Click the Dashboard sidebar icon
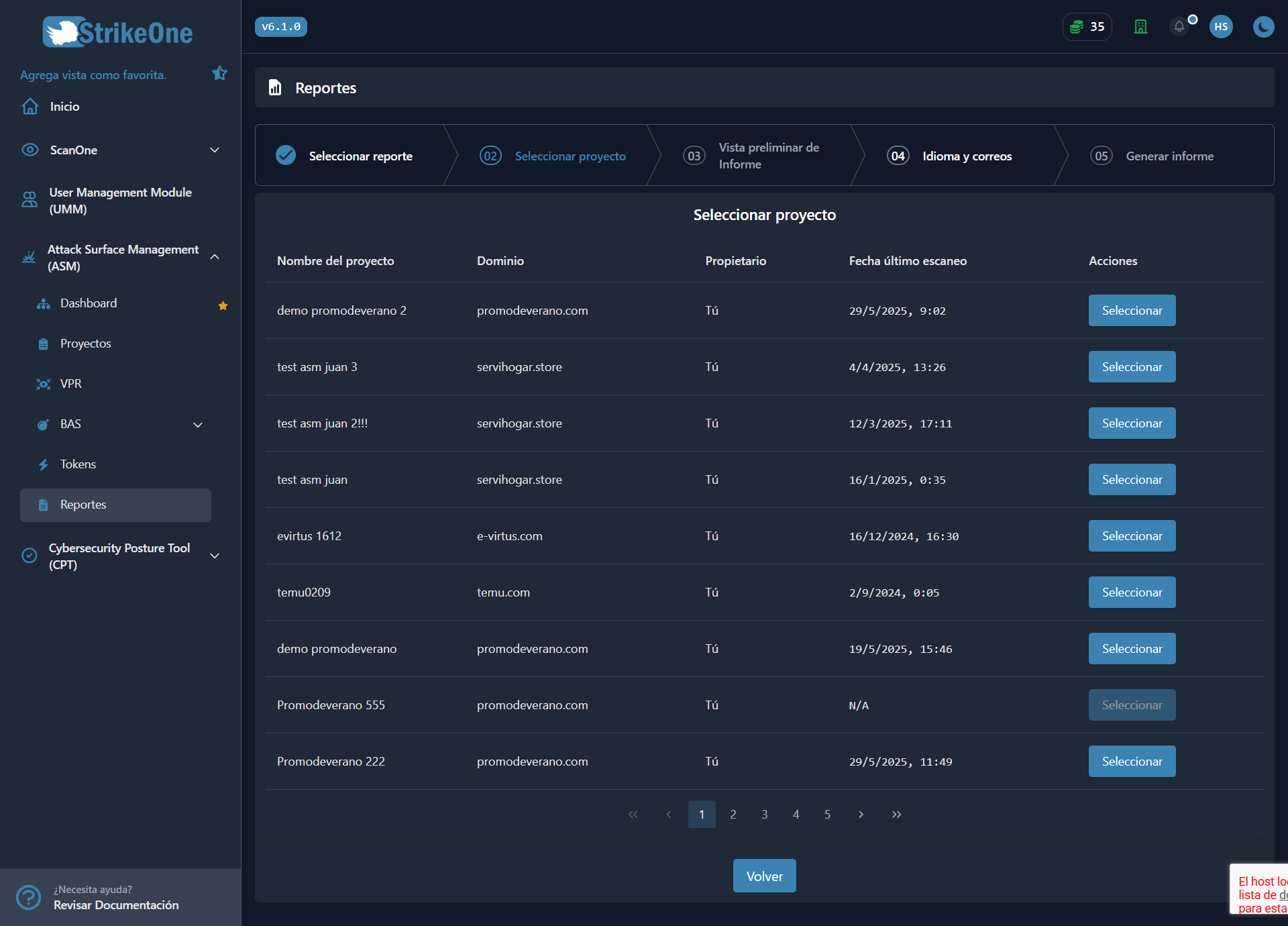 click(44, 303)
